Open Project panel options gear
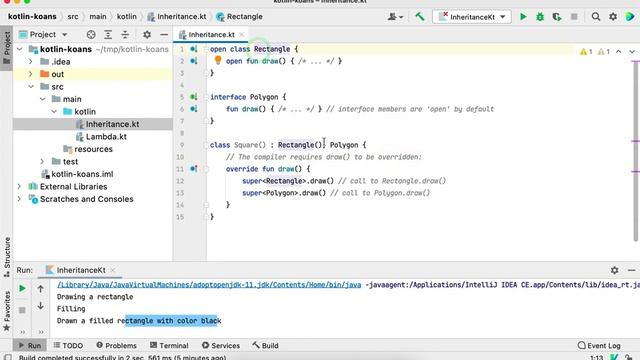The height and width of the screenshot is (360, 640). [x=147, y=35]
